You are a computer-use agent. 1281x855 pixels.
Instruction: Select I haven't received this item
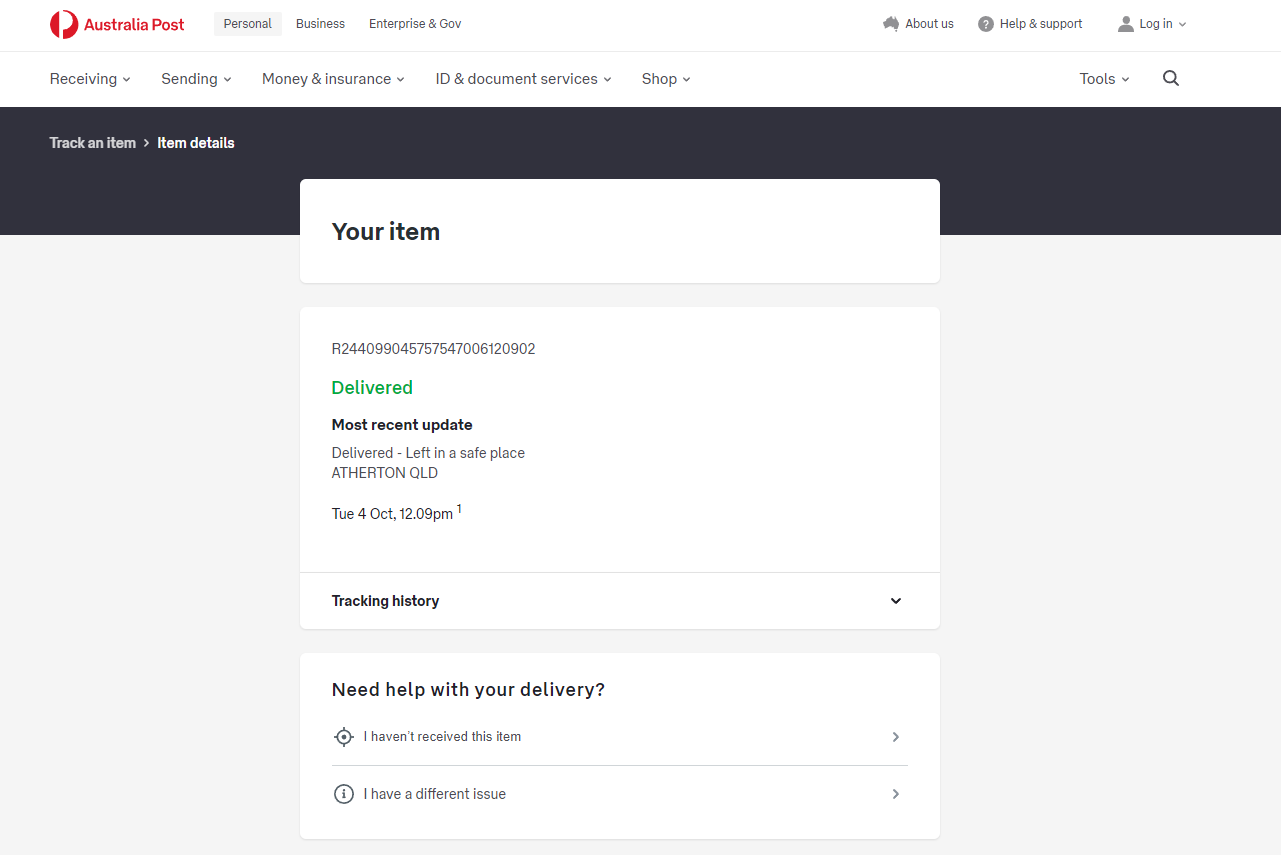[x=442, y=737]
